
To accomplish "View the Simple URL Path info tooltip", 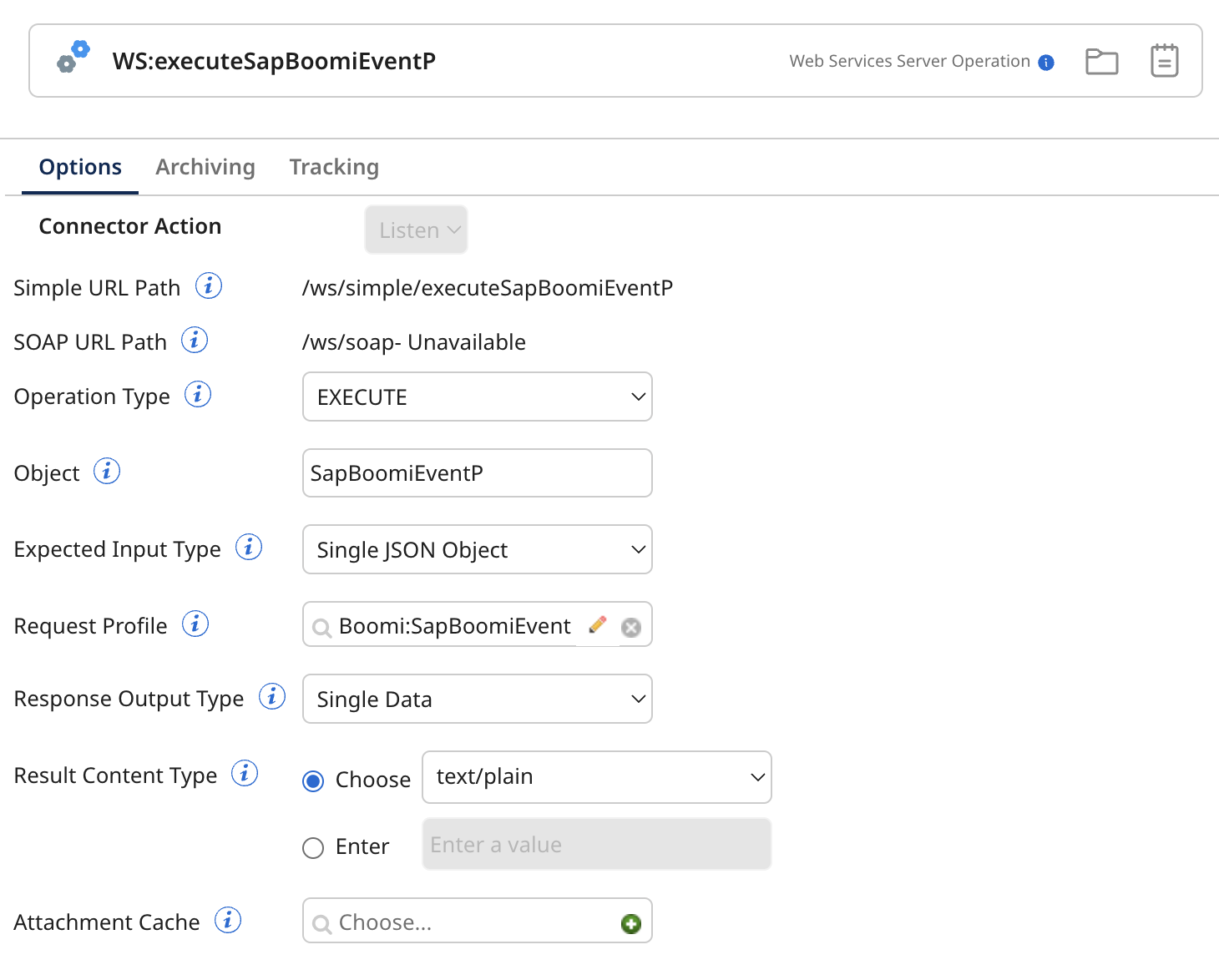I will click(210, 285).
